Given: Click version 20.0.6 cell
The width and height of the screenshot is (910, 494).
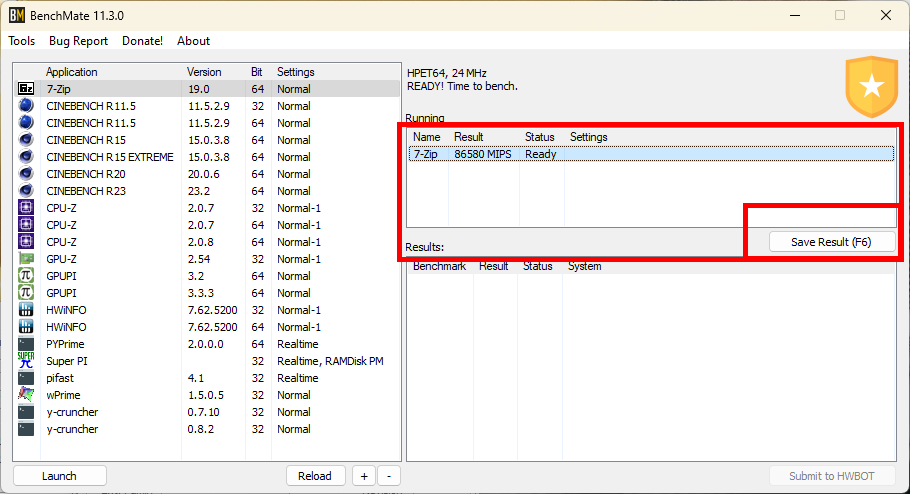Looking at the screenshot, I should click(x=204, y=174).
